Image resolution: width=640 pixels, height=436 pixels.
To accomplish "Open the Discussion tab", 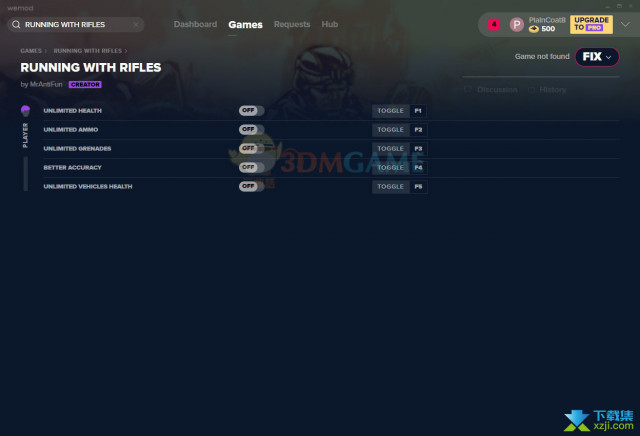I will coord(491,90).
